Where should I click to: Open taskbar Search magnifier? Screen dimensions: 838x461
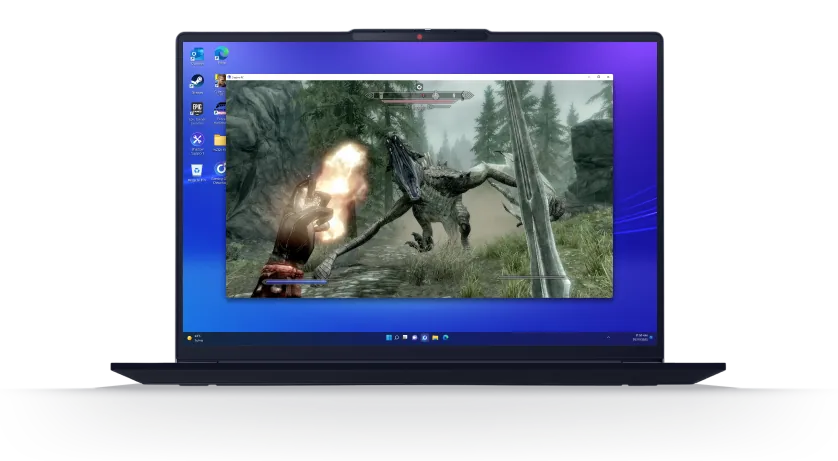click(397, 338)
